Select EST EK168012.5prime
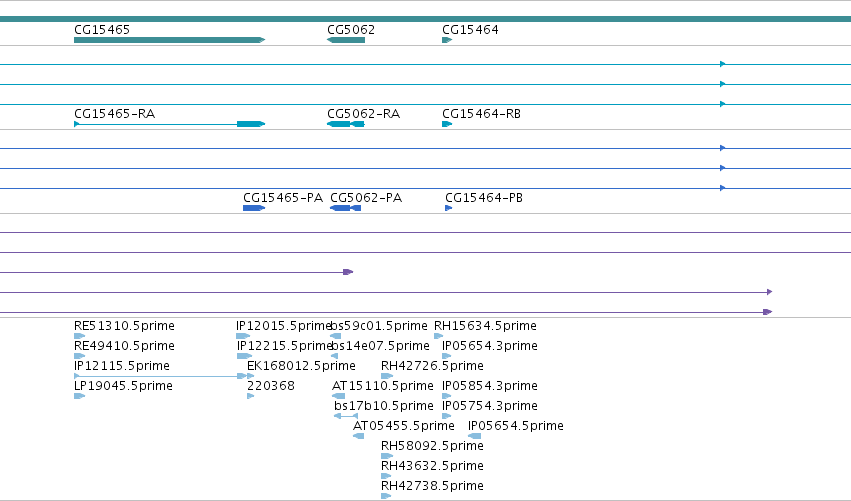Viewport: 851px width, 501px height. pyautogui.click(x=301, y=366)
